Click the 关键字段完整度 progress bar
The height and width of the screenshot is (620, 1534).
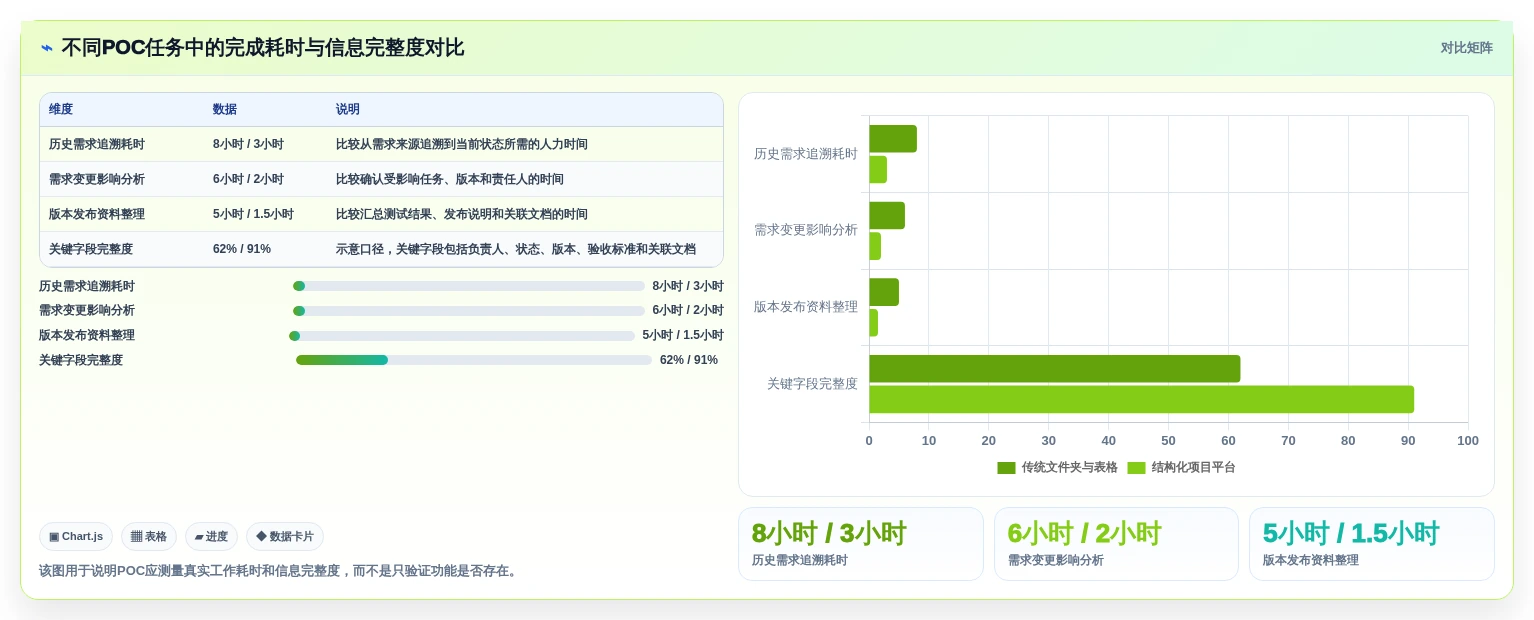point(474,360)
